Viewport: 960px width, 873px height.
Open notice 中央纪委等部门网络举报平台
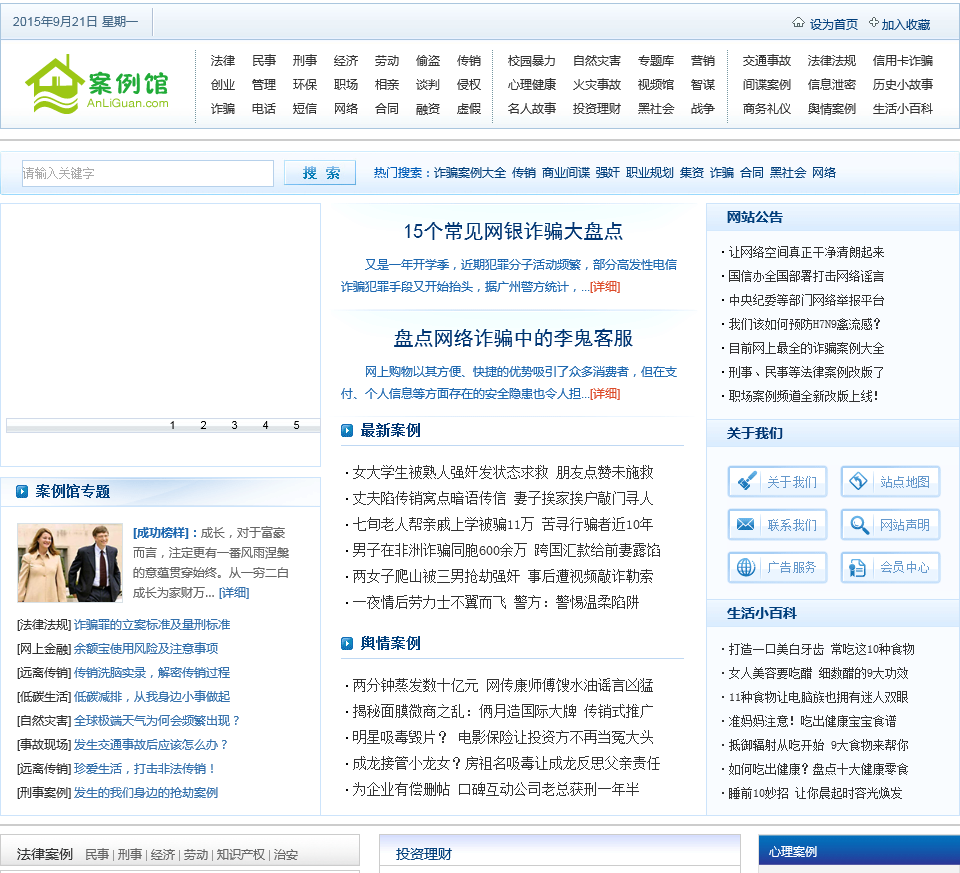click(x=806, y=300)
